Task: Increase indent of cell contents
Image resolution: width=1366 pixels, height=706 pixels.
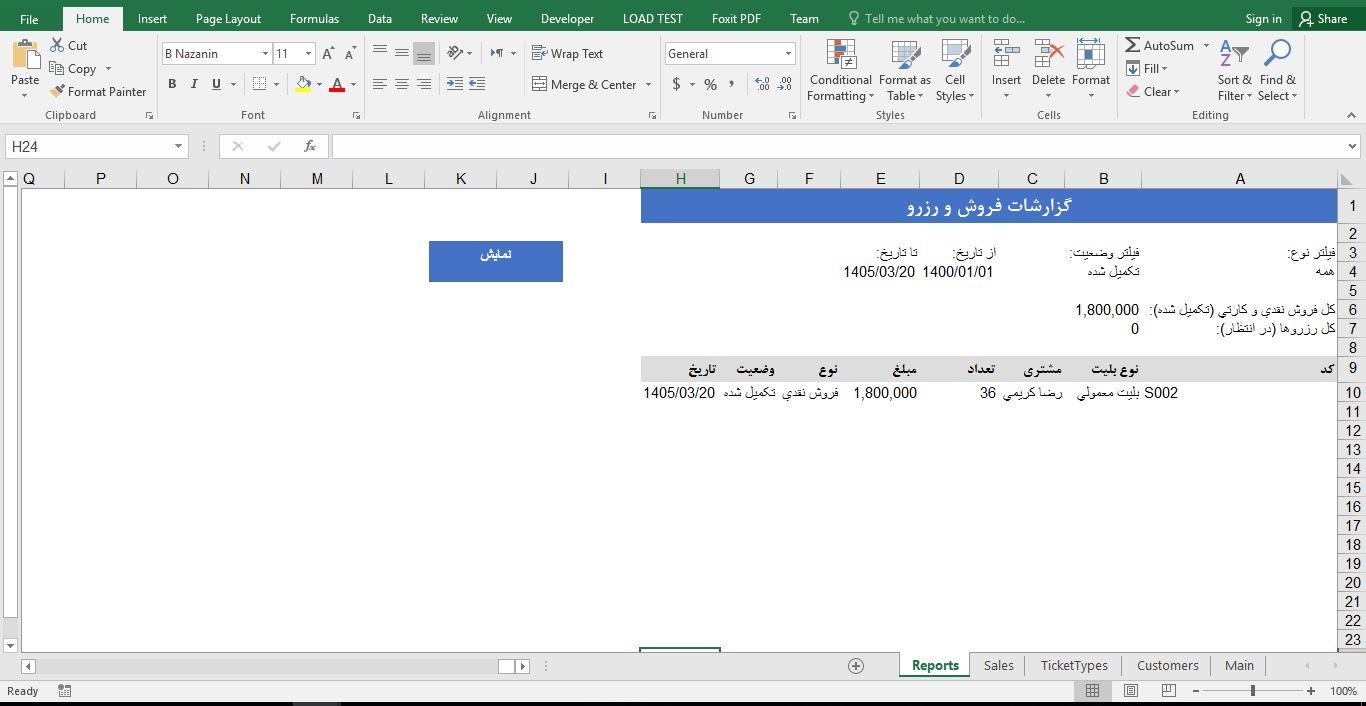Action: click(x=477, y=84)
